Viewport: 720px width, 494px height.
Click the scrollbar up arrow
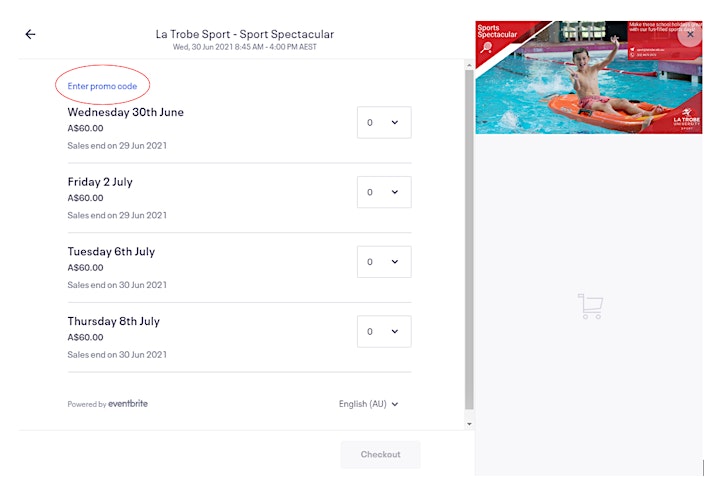pyautogui.click(x=469, y=66)
